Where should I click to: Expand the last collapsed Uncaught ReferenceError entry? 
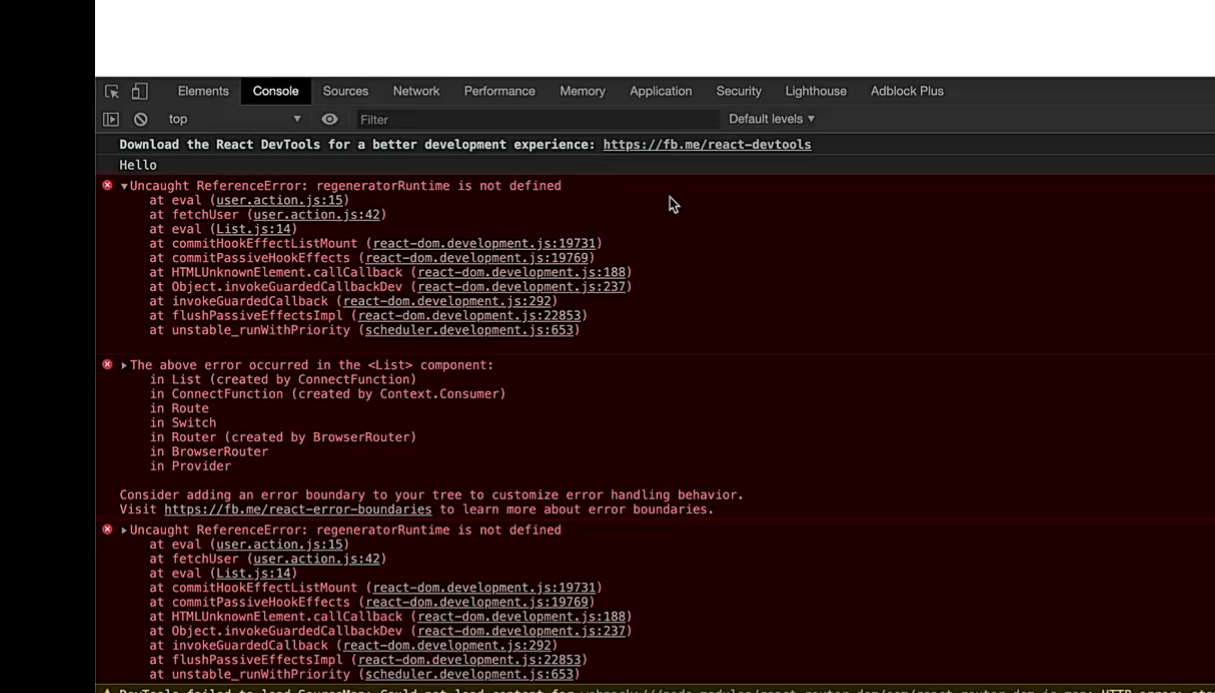pos(124,530)
